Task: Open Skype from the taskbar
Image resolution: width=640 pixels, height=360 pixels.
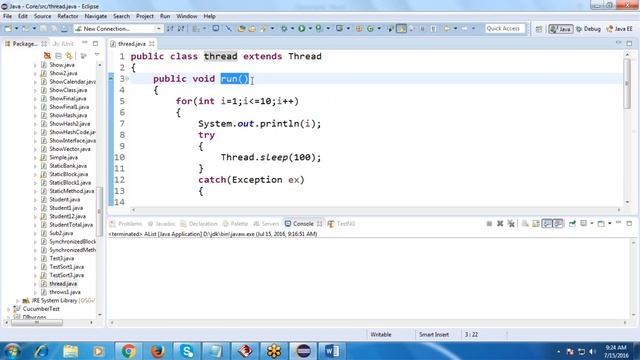Action: (187, 351)
